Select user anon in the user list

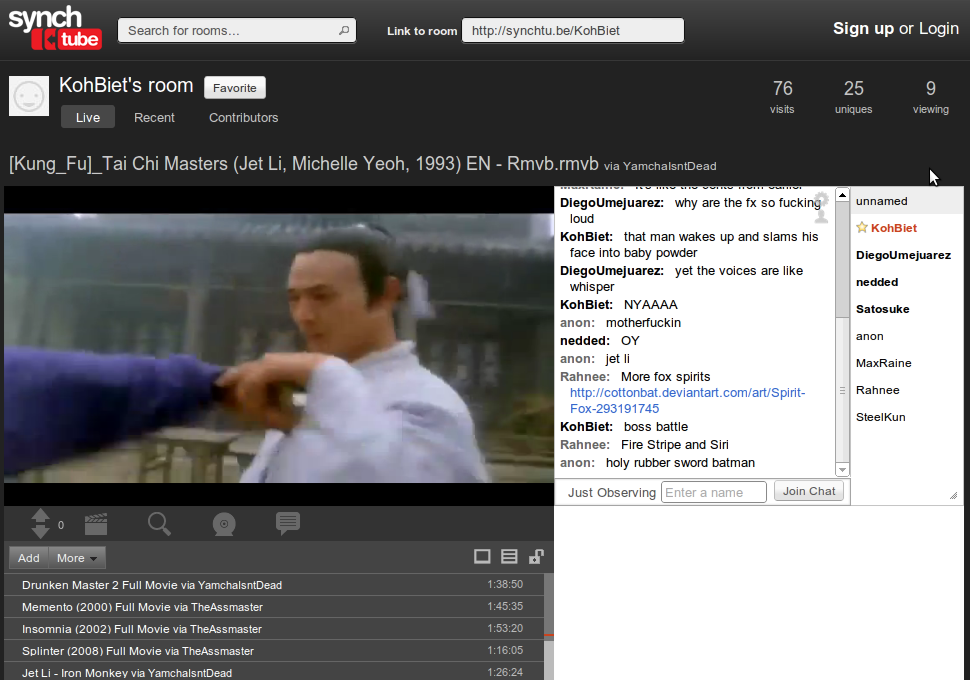pos(907,336)
